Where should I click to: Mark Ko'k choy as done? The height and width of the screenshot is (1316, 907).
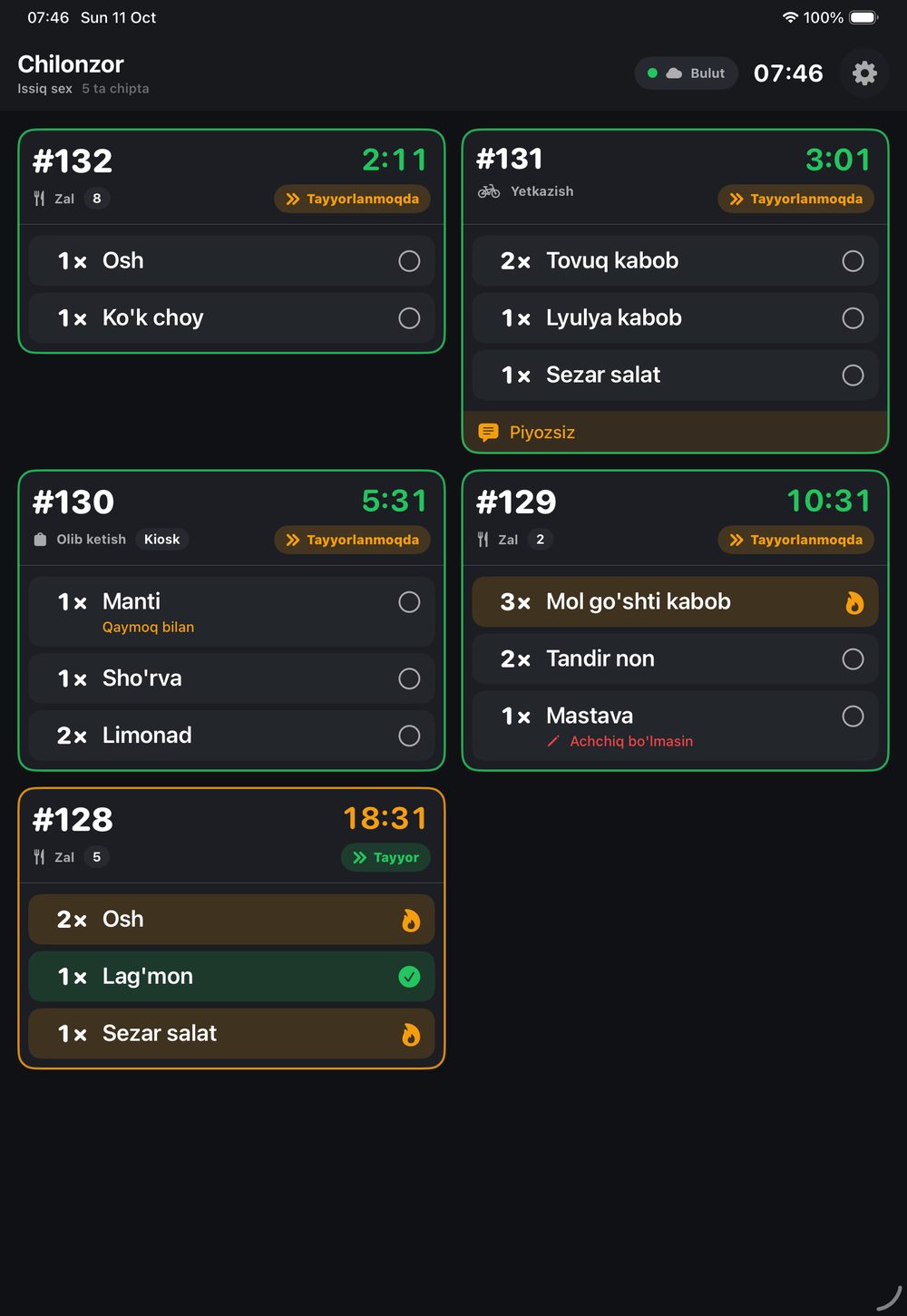click(x=410, y=318)
